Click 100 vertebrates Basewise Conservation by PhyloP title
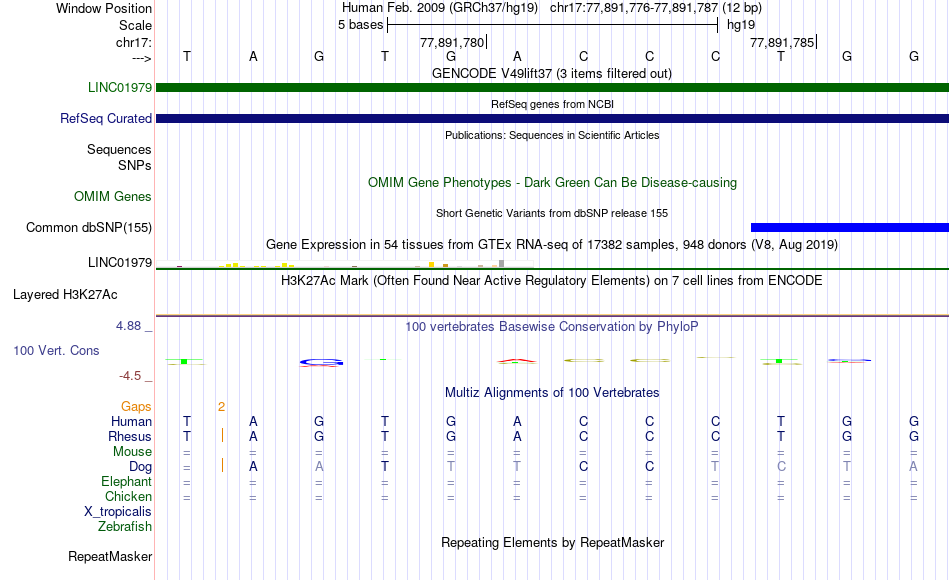The width and height of the screenshot is (950, 580). [552, 327]
